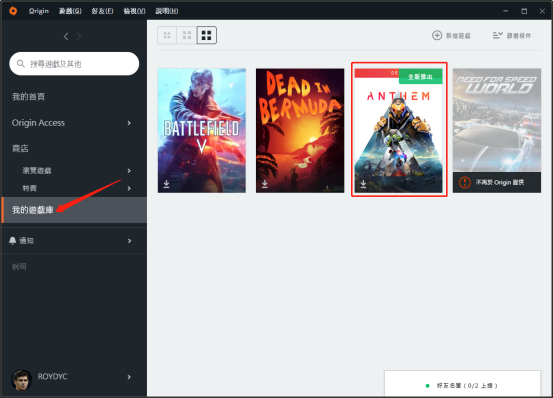Image resolution: width=553 pixels, height=398 pixels.
Task: Expand the ROYDYC account chevron
Action: [x=129, y=377]
